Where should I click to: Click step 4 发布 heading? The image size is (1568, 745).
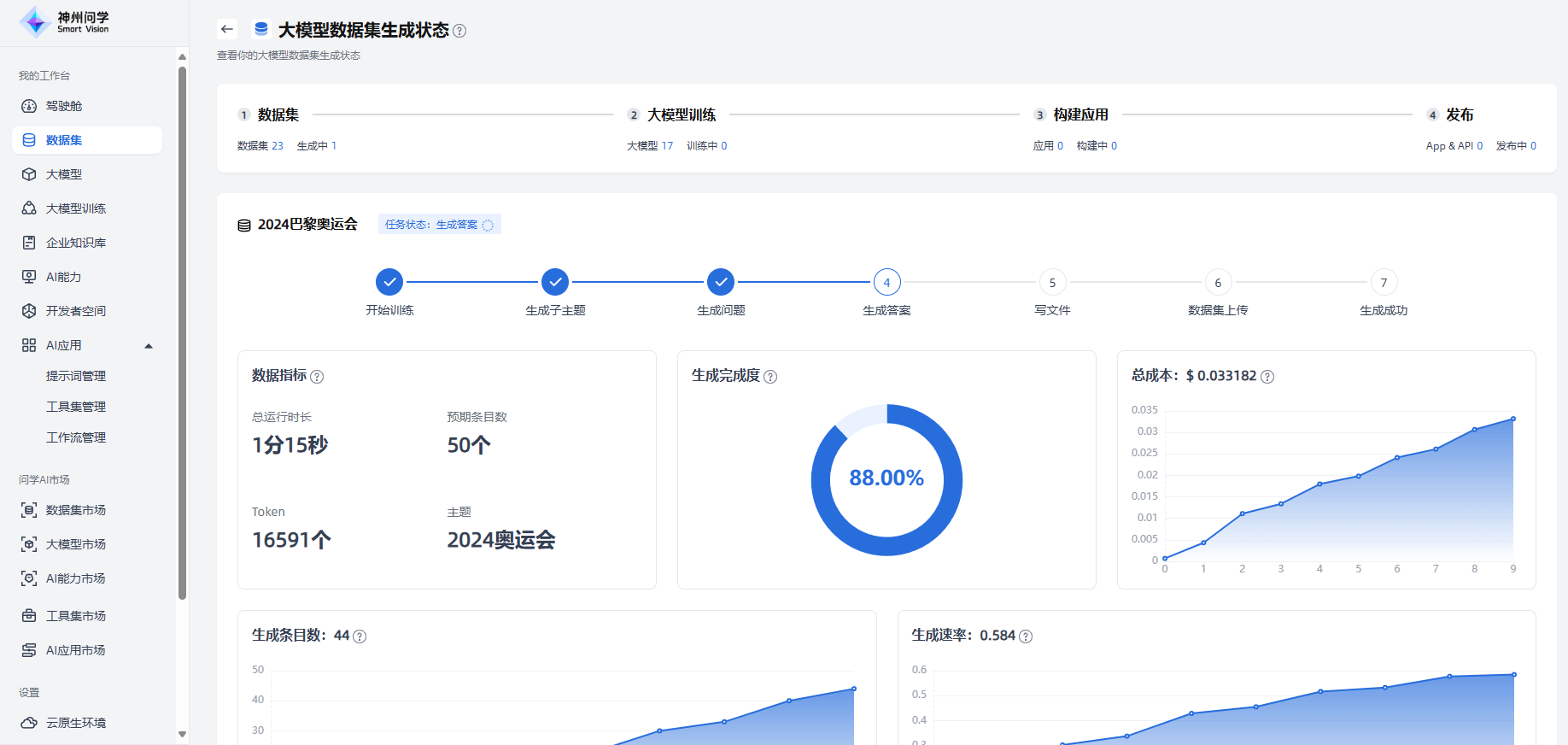(x=1460, y=114)
